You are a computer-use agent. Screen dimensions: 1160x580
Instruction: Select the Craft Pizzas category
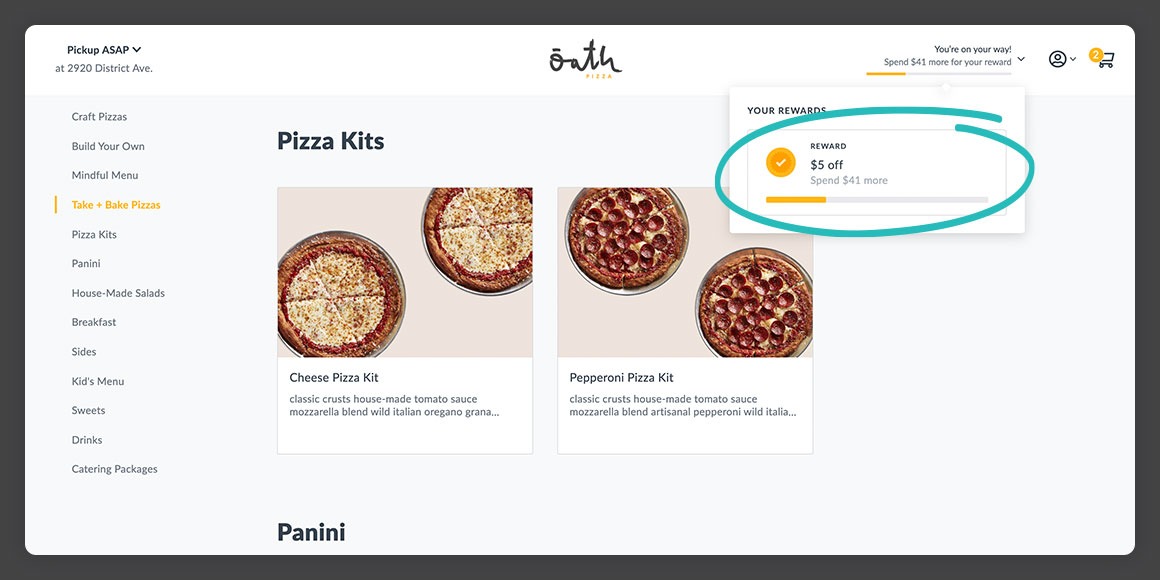[x=98, y=116]
